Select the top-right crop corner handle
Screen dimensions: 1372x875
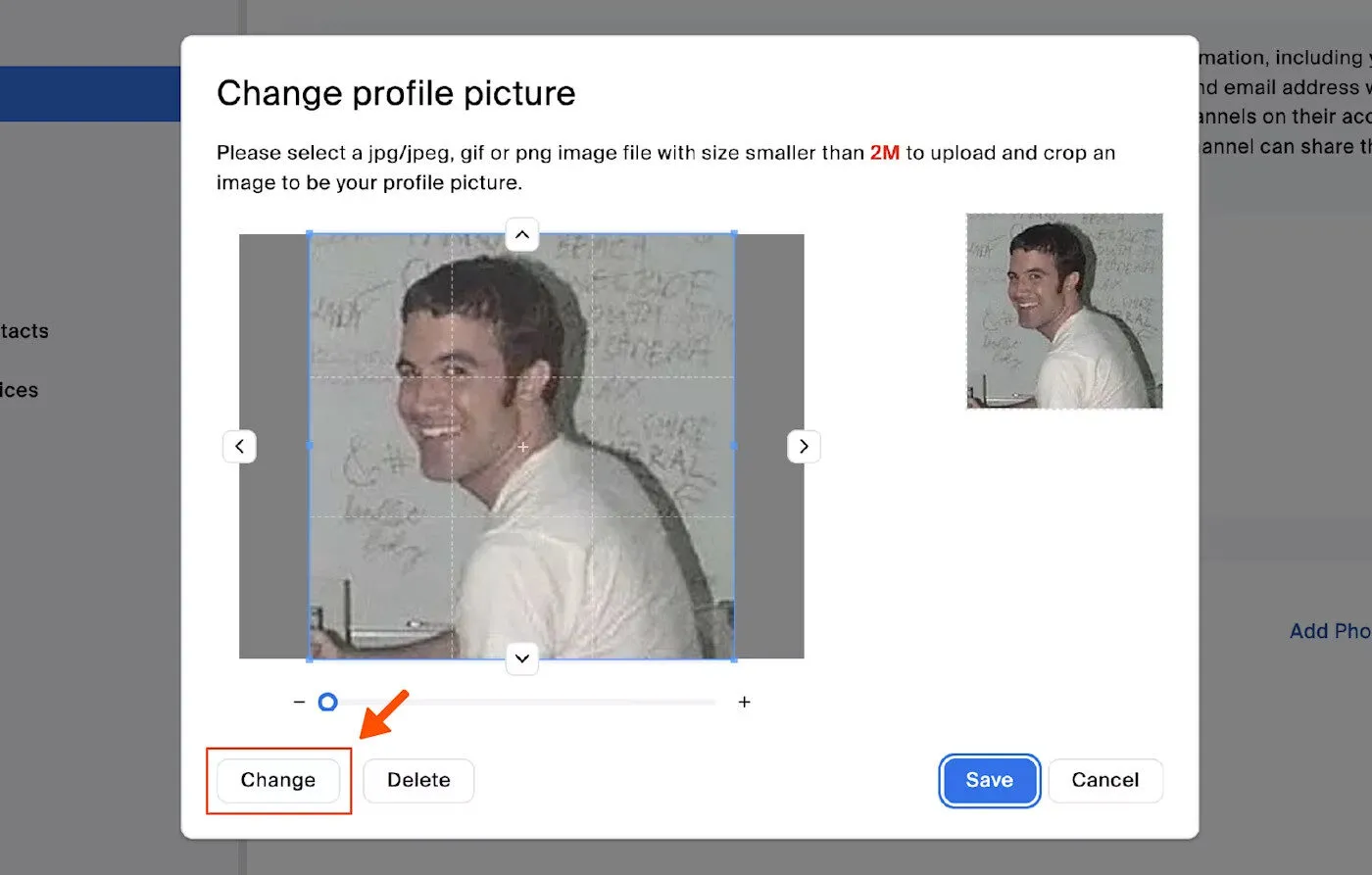(x=734, y=234)
